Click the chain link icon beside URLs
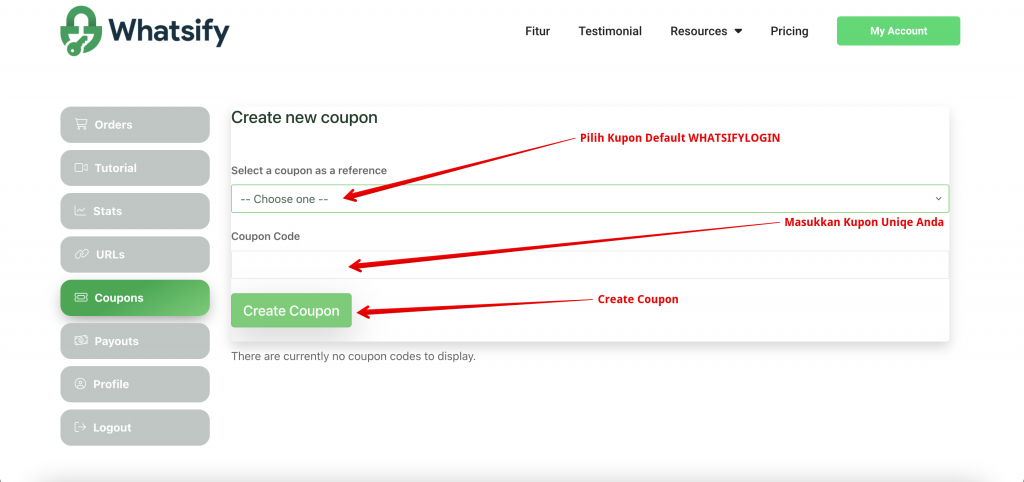1024x482 pixels. (80, 255)
